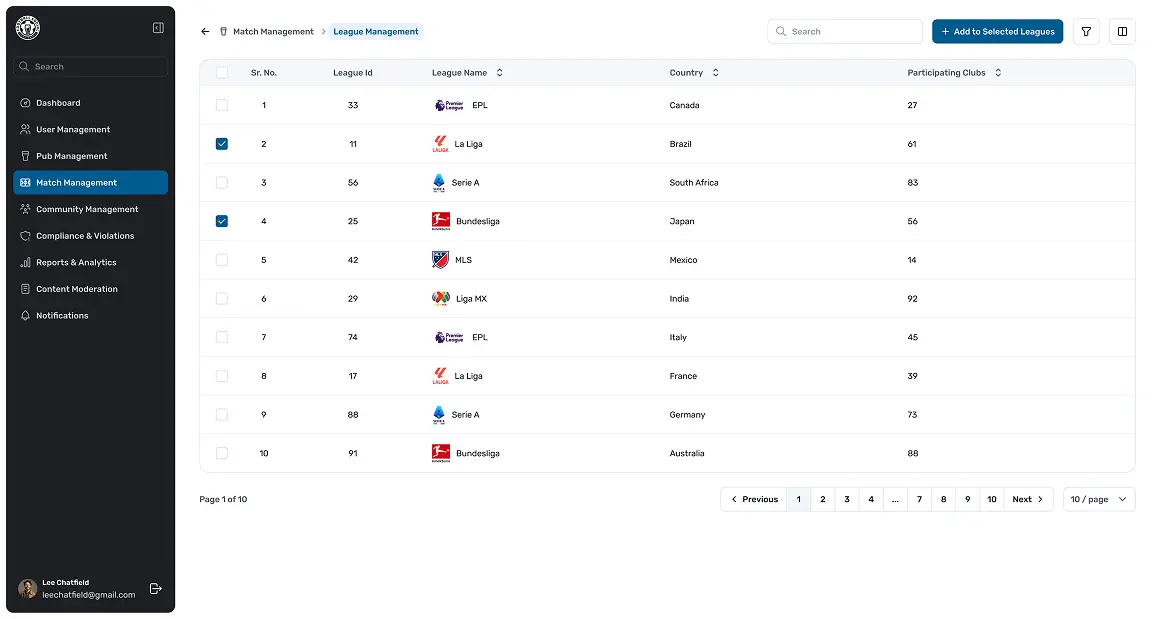Viewport: 1160px width, 619px height.
Task: Click the MLS league logo
Action: pyautogui.click(x=440, y=260)
